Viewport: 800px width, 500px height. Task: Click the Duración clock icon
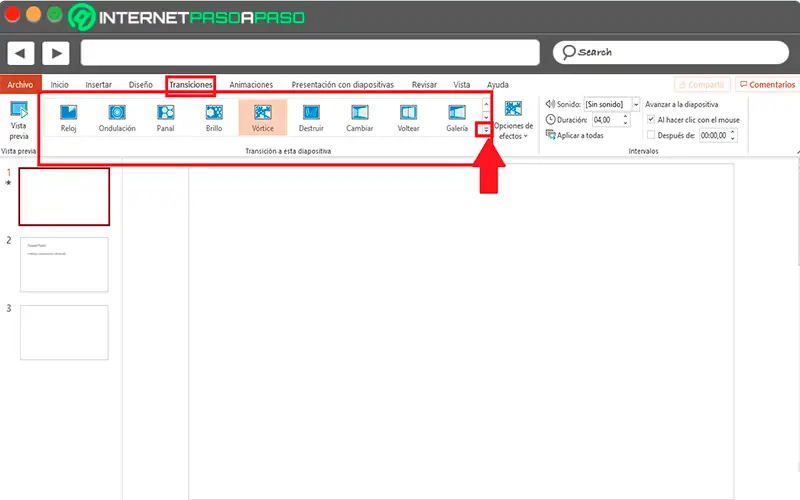point(550,120)
